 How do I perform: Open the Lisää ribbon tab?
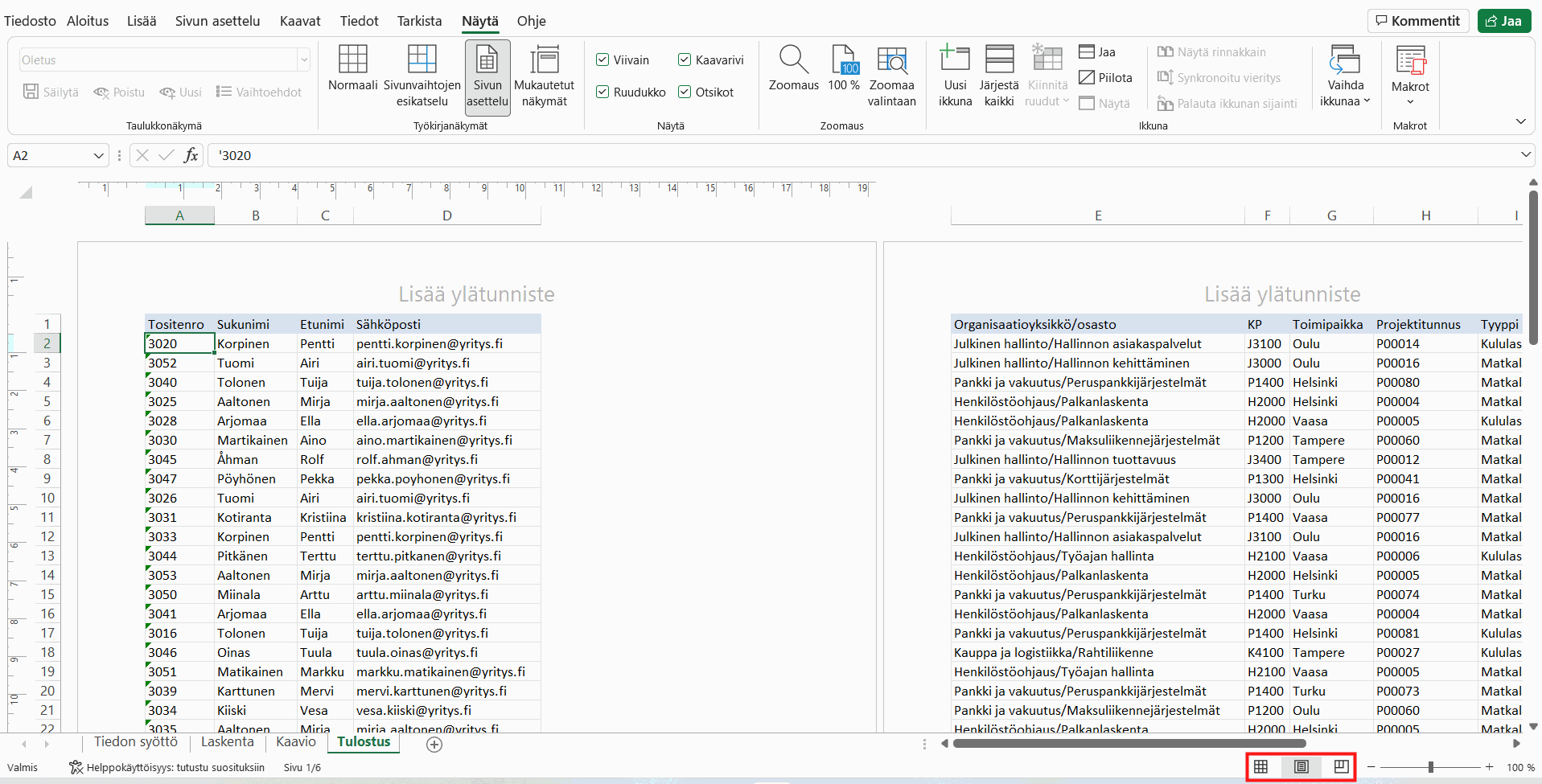(142, 21)
